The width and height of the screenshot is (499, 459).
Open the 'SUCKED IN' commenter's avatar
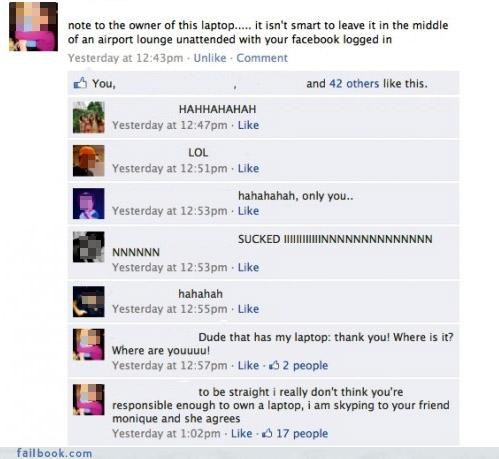tap(89, 247)
